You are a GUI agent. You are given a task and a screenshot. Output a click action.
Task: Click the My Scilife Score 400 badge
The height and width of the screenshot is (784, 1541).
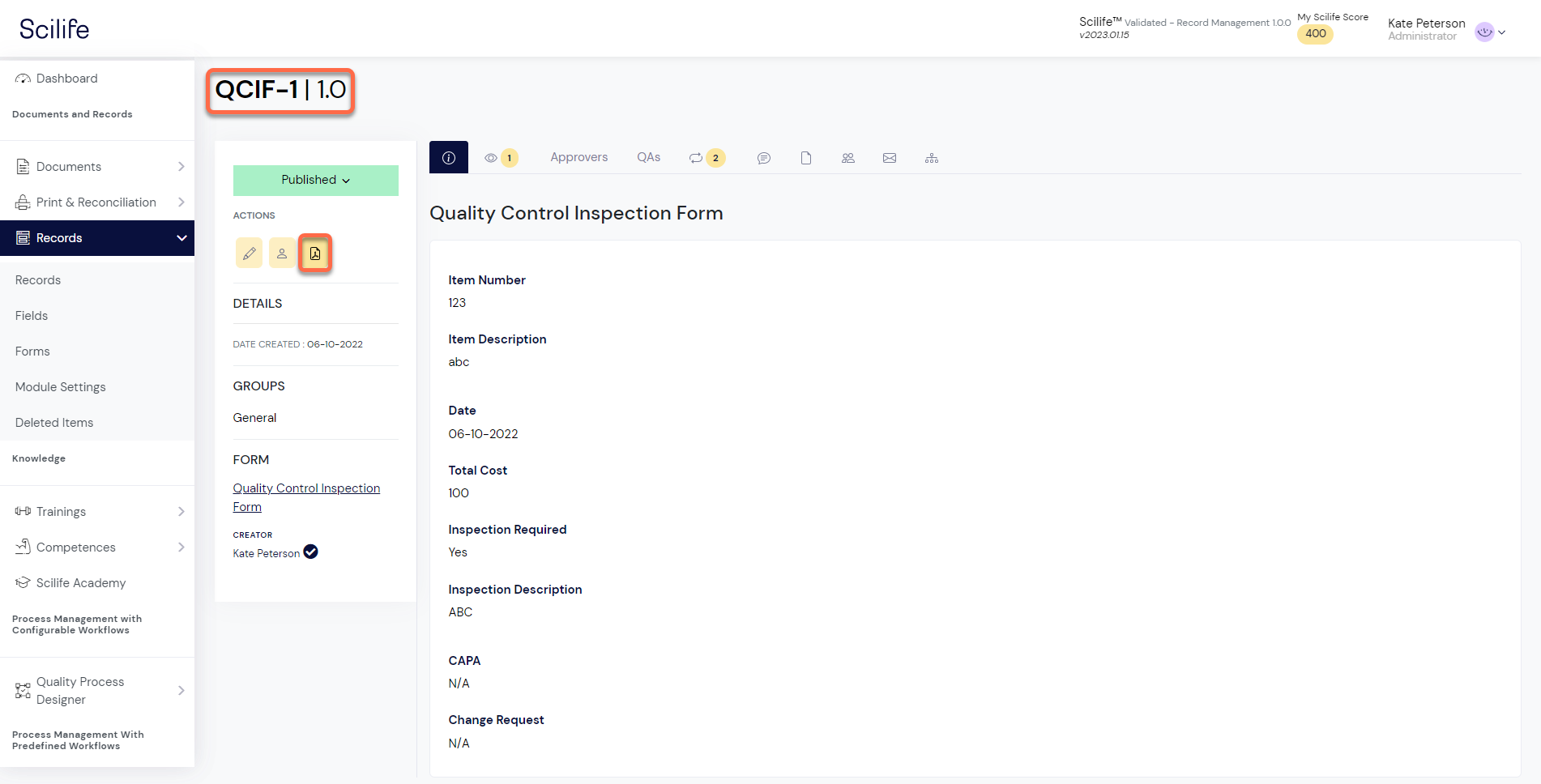1316,34
